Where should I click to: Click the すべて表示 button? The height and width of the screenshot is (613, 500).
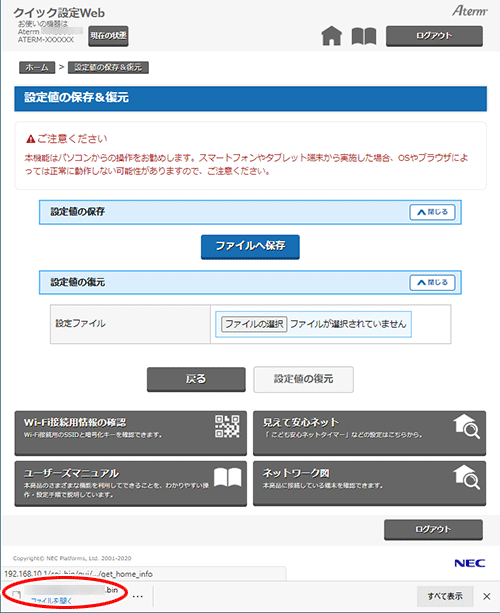445,596
